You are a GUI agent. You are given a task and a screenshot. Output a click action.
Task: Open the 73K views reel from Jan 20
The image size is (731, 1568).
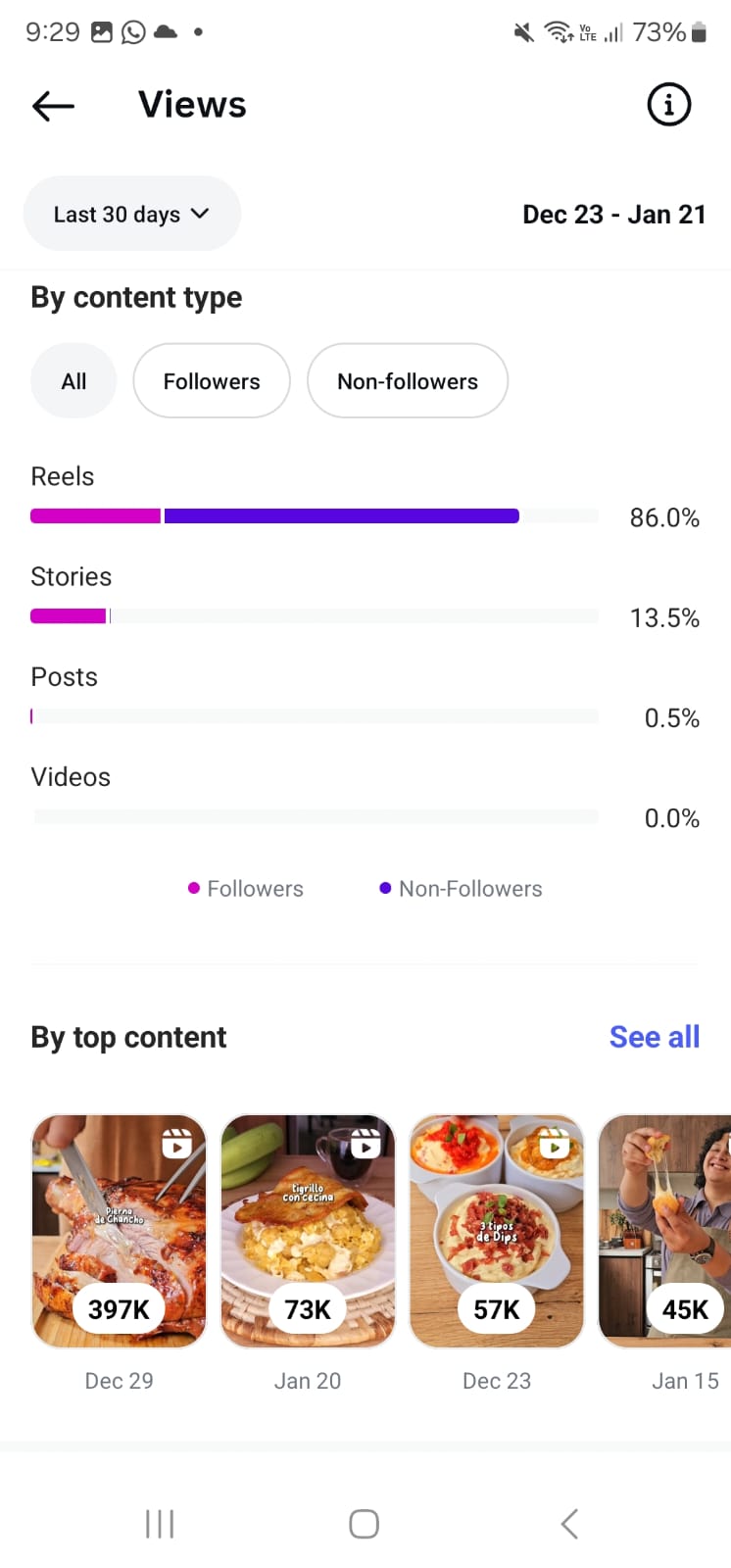click(x=308, y=1231)
